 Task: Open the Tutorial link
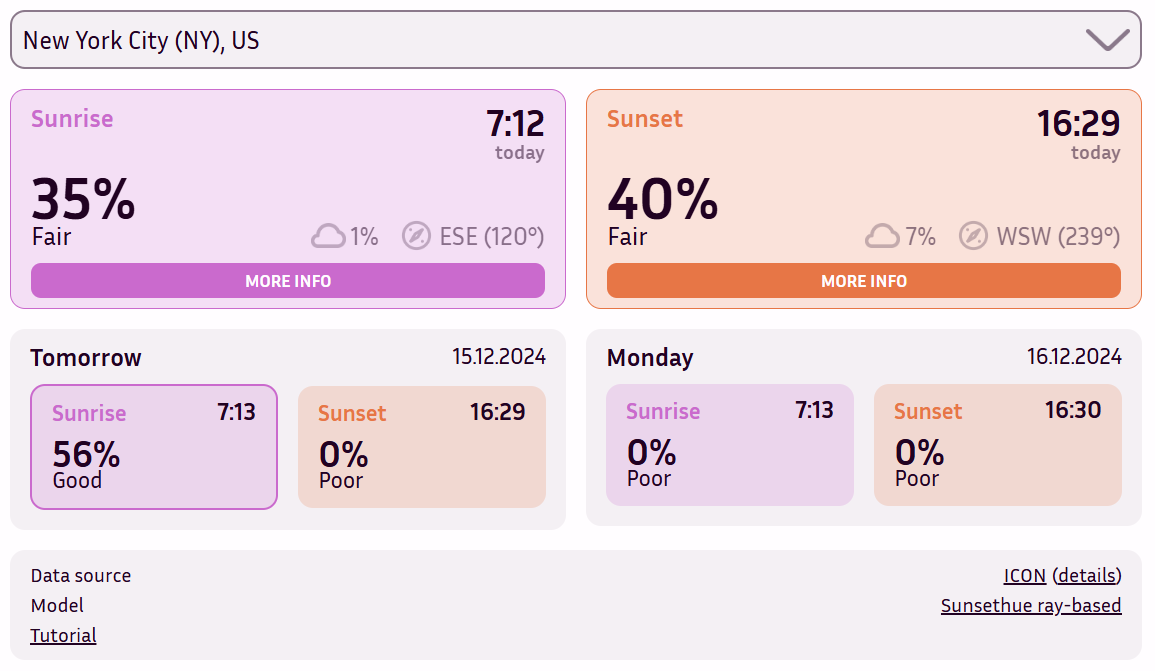(x=63, y=636)
